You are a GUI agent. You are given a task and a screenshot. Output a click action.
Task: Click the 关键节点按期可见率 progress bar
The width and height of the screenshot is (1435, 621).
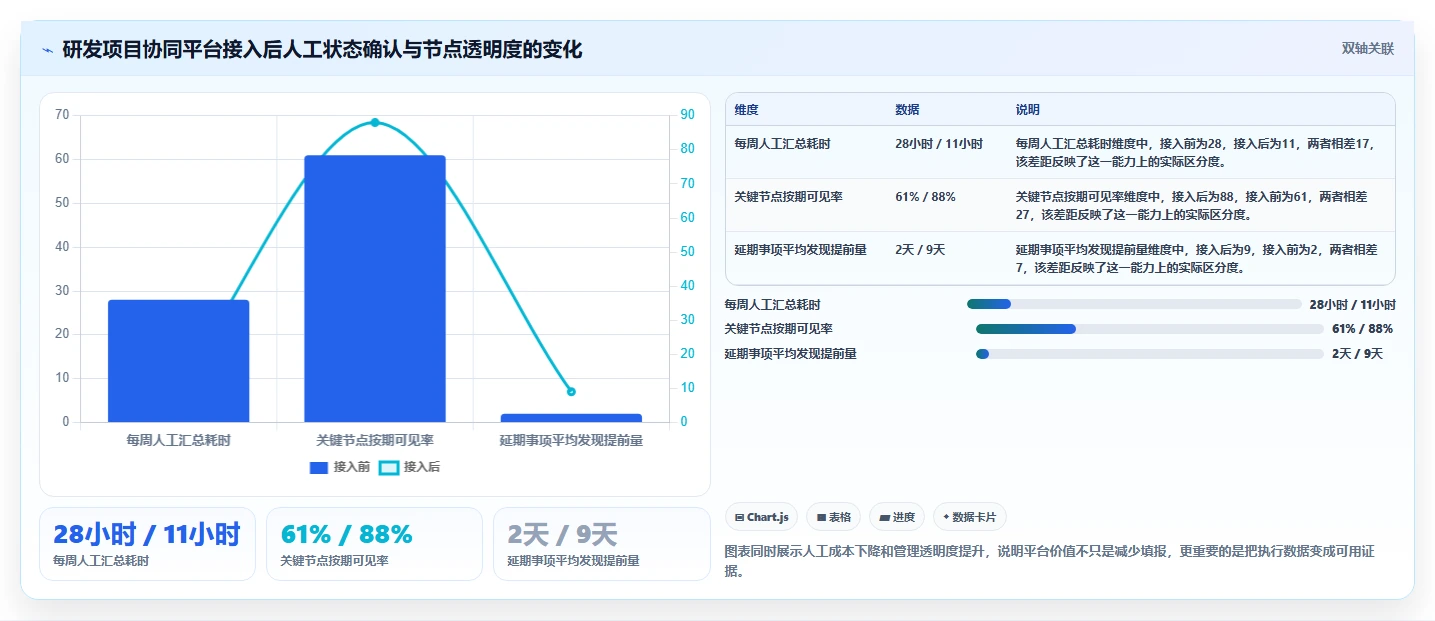tap(1150, 329)
